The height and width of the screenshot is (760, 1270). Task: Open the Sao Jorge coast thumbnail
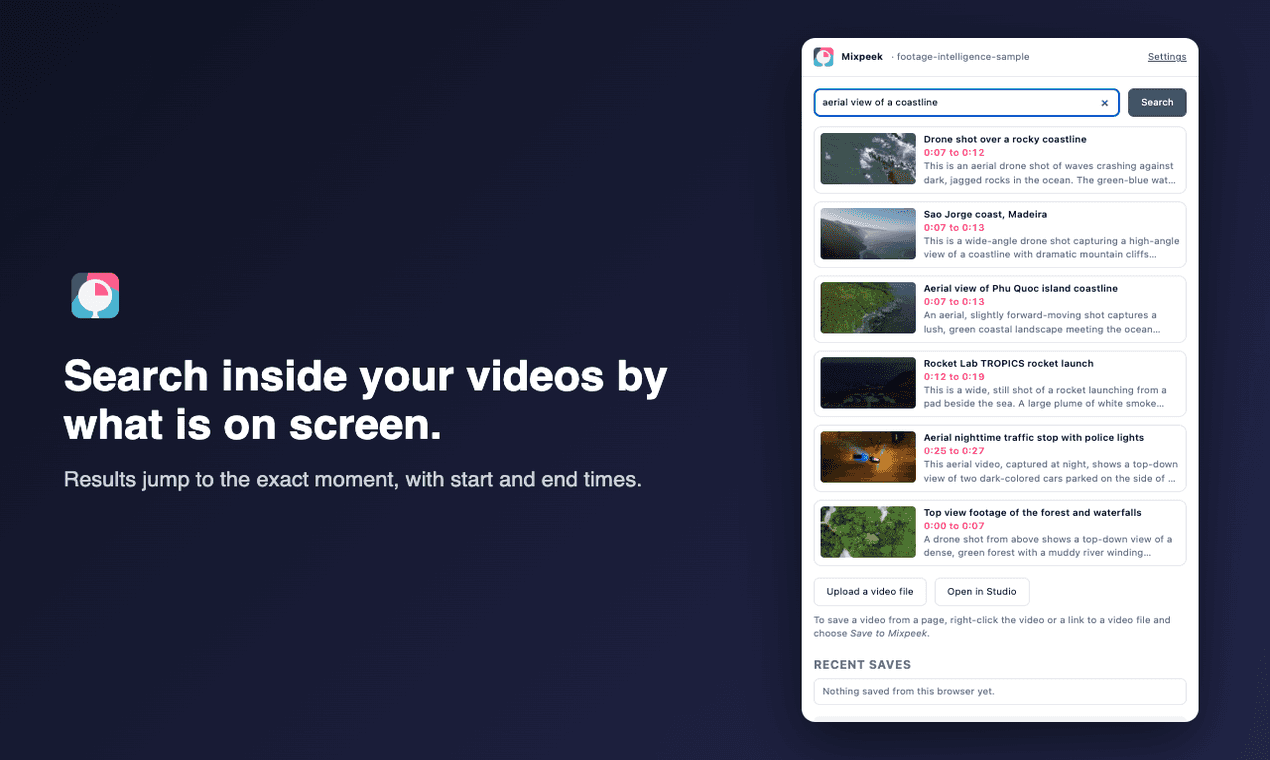click(x=868, y=234)
